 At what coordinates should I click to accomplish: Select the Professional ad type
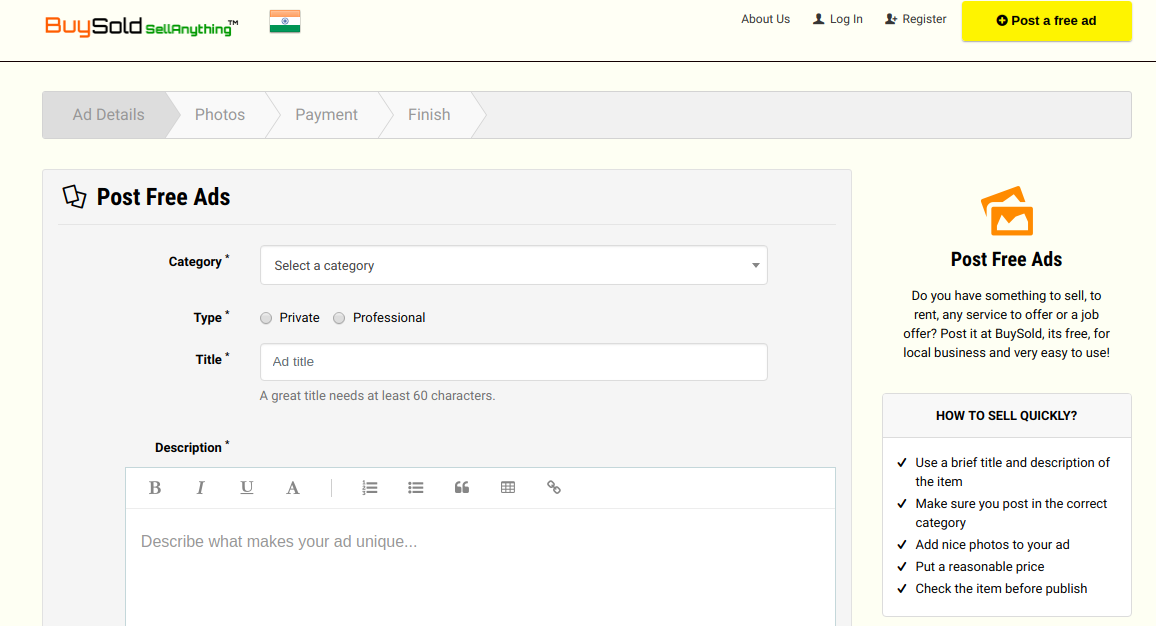pos(339,318)
